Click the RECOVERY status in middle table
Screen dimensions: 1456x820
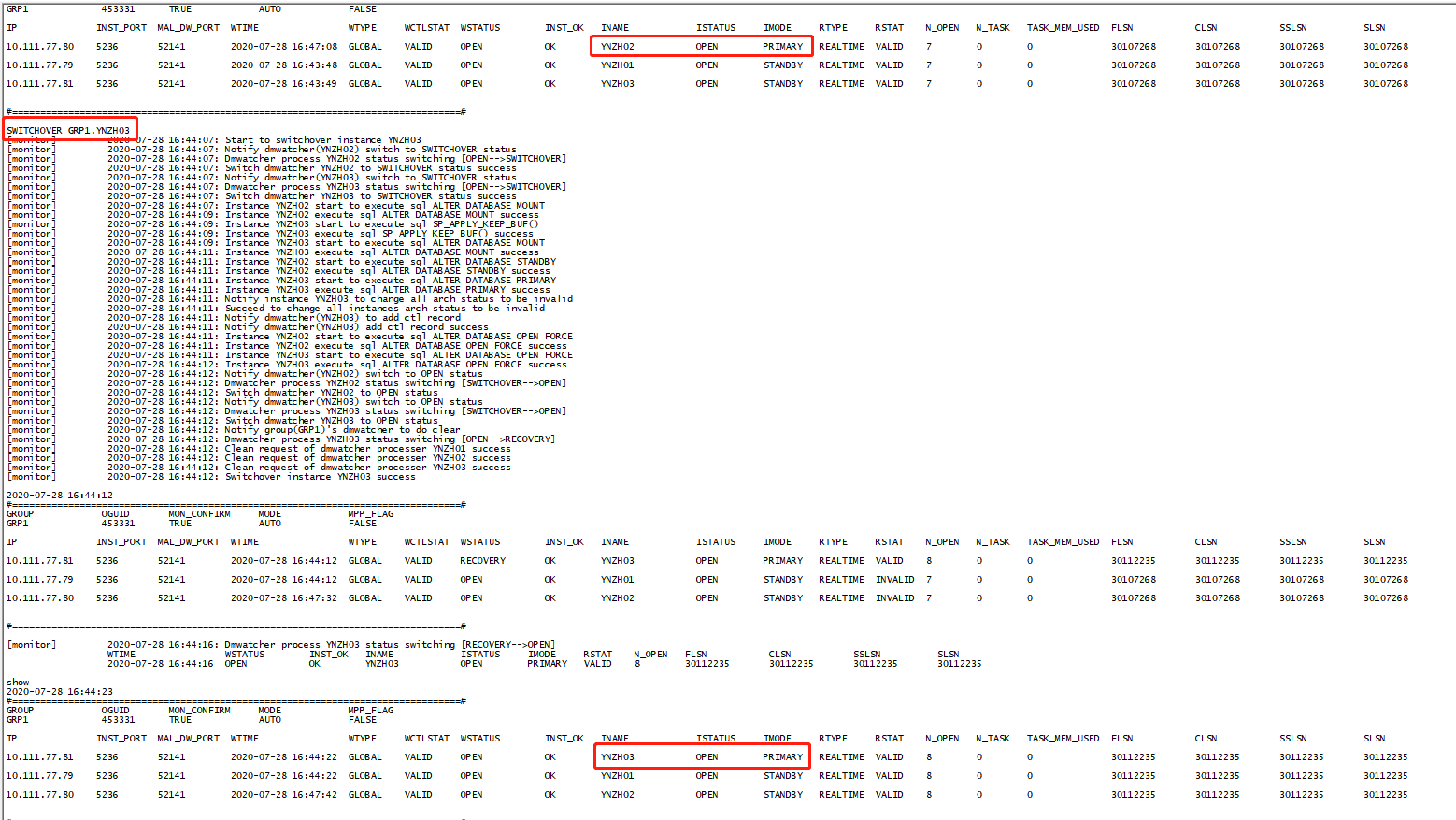482,560
